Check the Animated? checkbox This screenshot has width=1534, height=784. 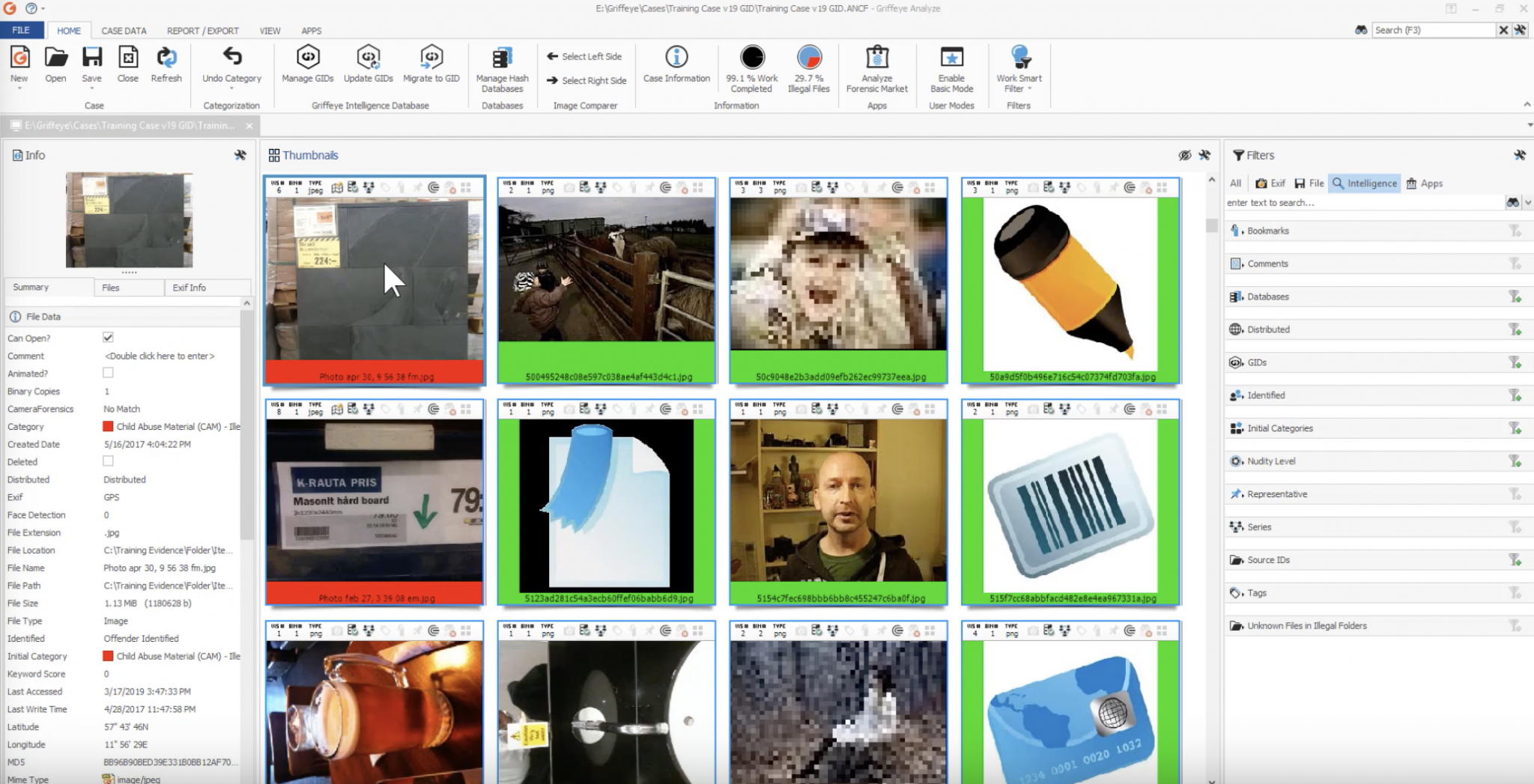point(107,373)
